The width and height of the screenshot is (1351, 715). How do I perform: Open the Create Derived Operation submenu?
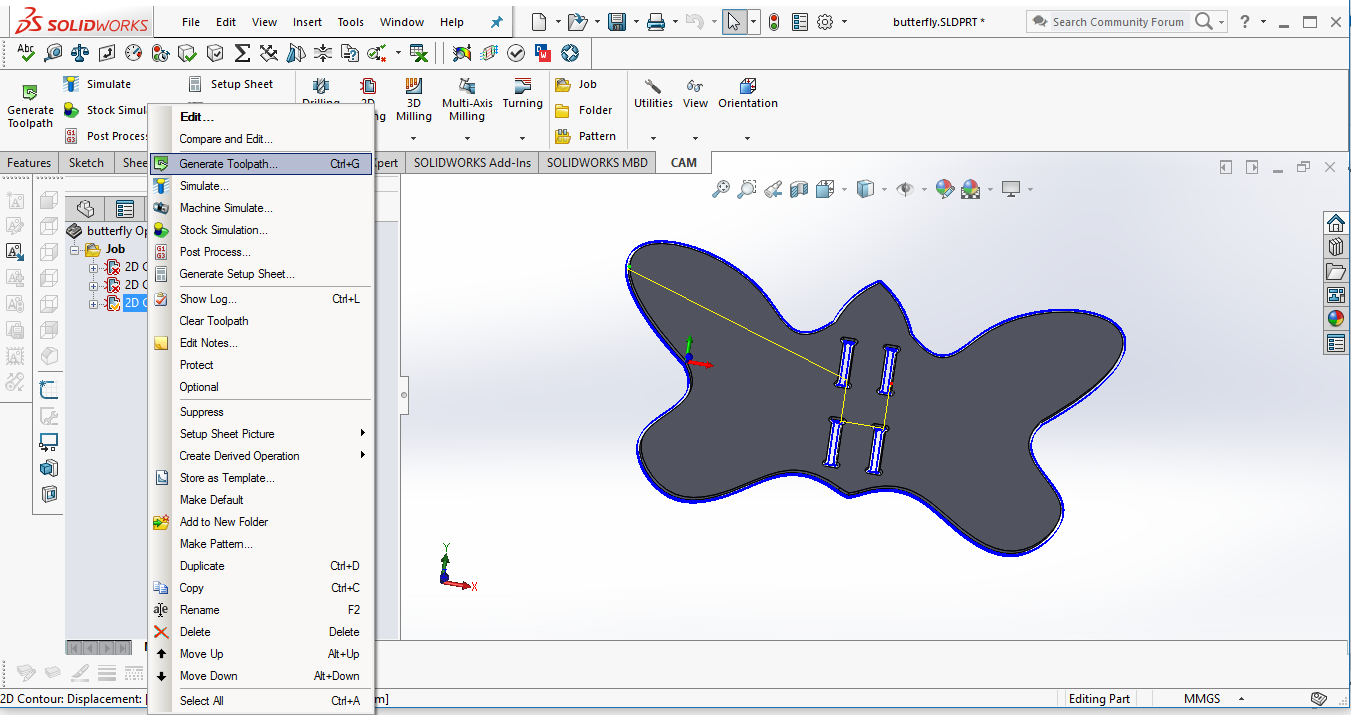(261, 456)
